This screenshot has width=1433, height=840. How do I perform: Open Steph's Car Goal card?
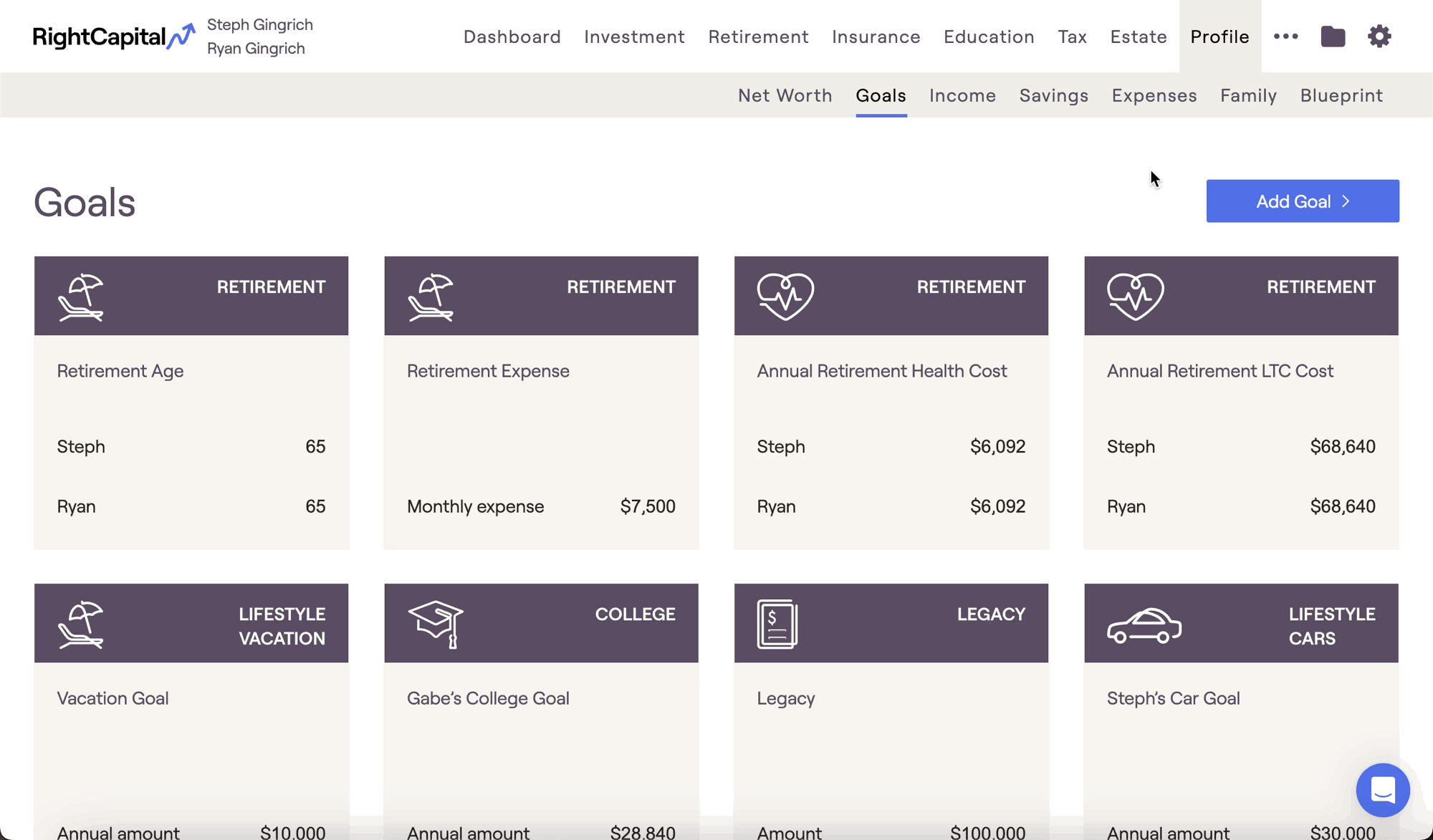pyautogui.click(x=1241, y=711)
